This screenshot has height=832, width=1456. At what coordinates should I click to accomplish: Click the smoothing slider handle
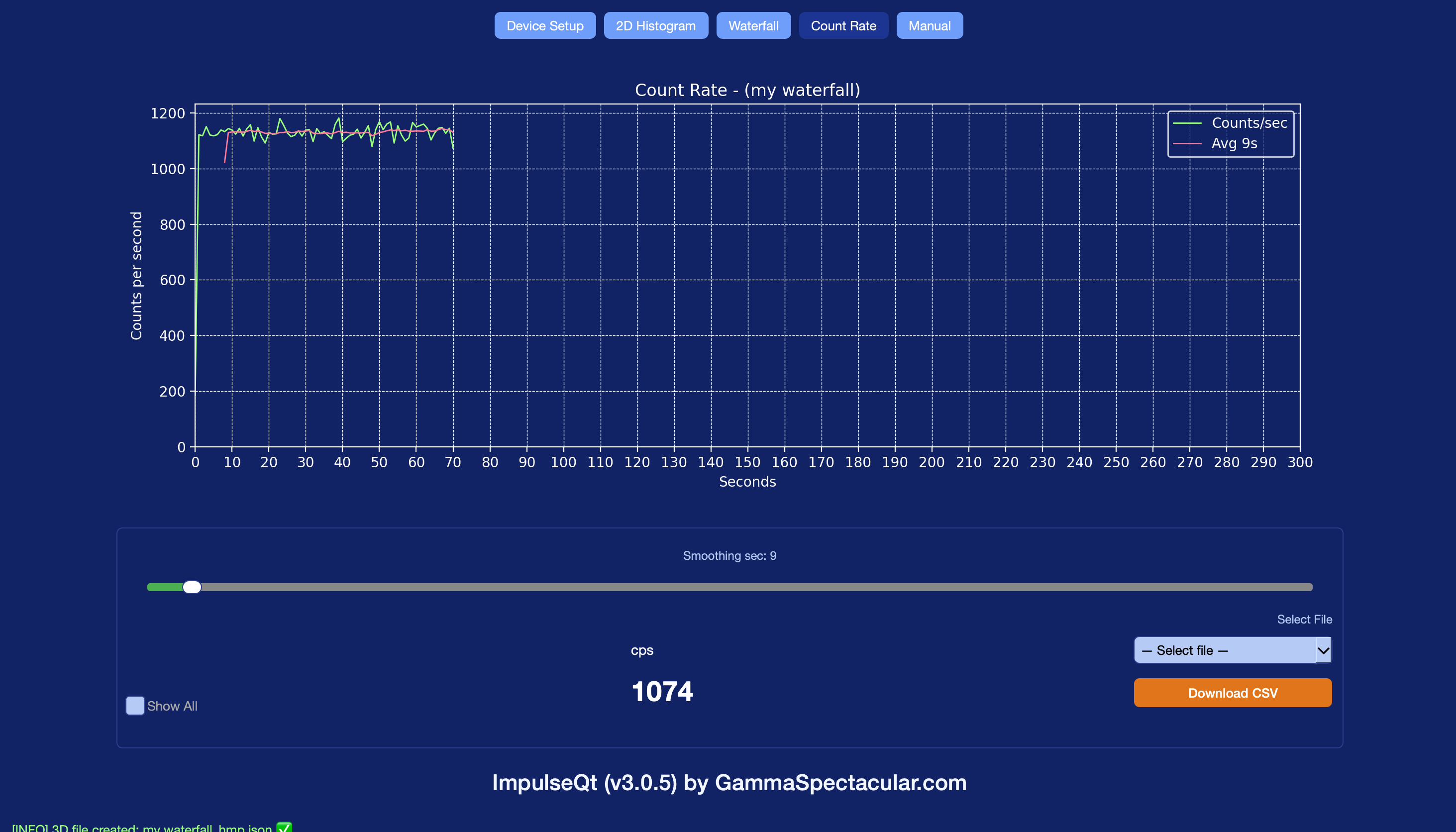coord(192,587)
